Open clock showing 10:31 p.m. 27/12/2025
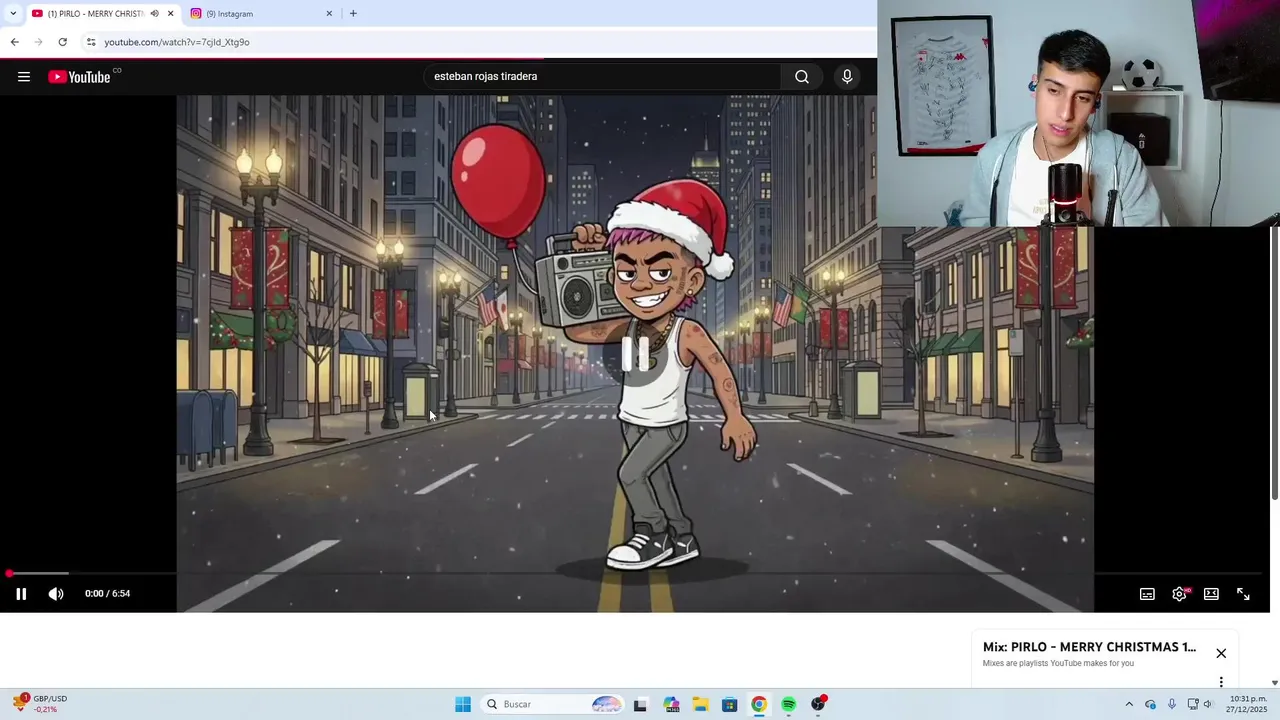 (1247, 704)
